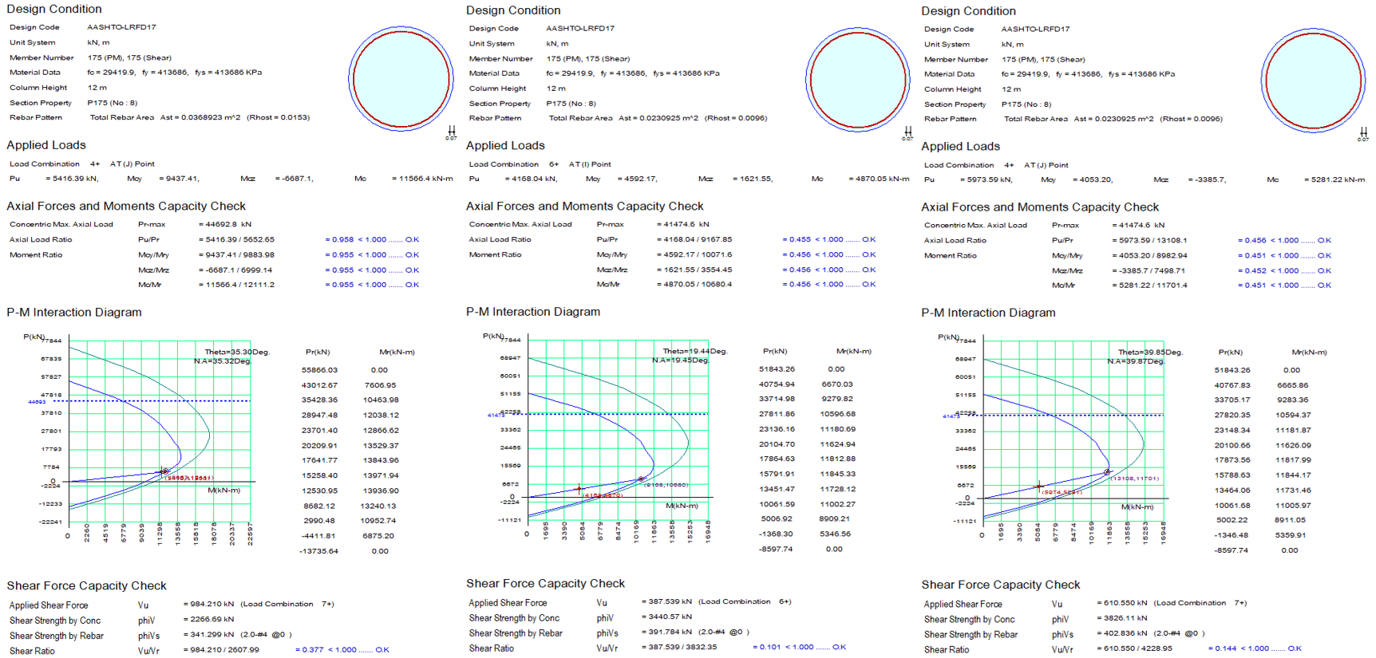Viewport: 1376px width, 658px height.
Task: Click the 0.144 < 1.000 O.K shear ratio result
Action: (1254, 649)
